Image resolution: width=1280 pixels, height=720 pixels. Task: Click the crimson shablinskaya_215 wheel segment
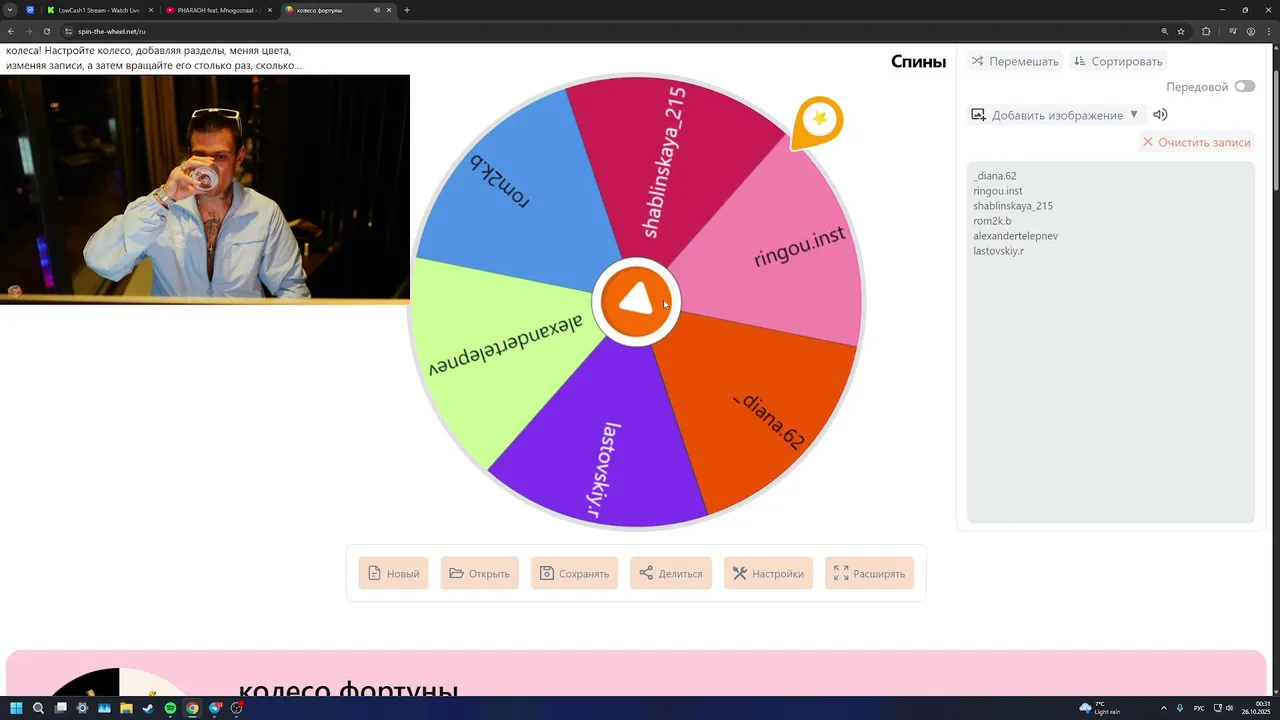coord(670,165)
